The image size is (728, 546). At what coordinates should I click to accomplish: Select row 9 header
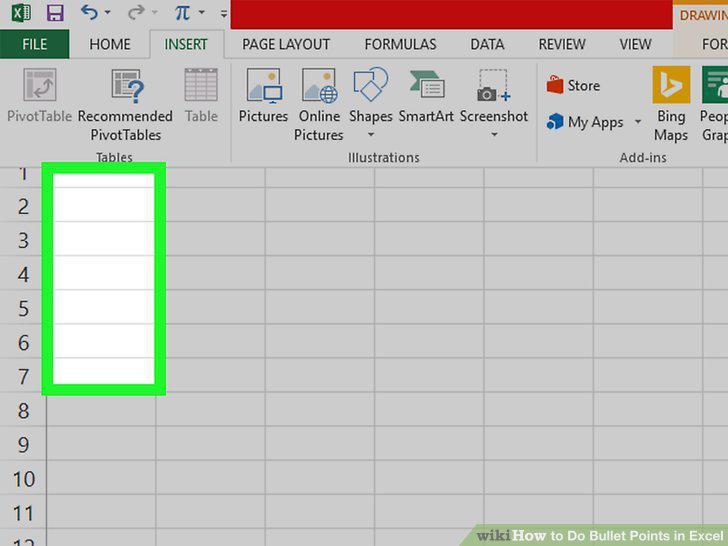23,445
